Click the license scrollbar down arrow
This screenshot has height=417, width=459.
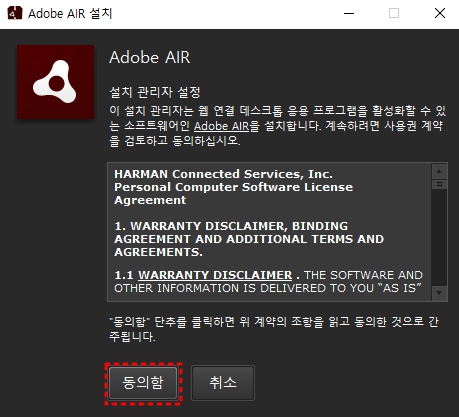pyautogui.click(x=439, y=293)
